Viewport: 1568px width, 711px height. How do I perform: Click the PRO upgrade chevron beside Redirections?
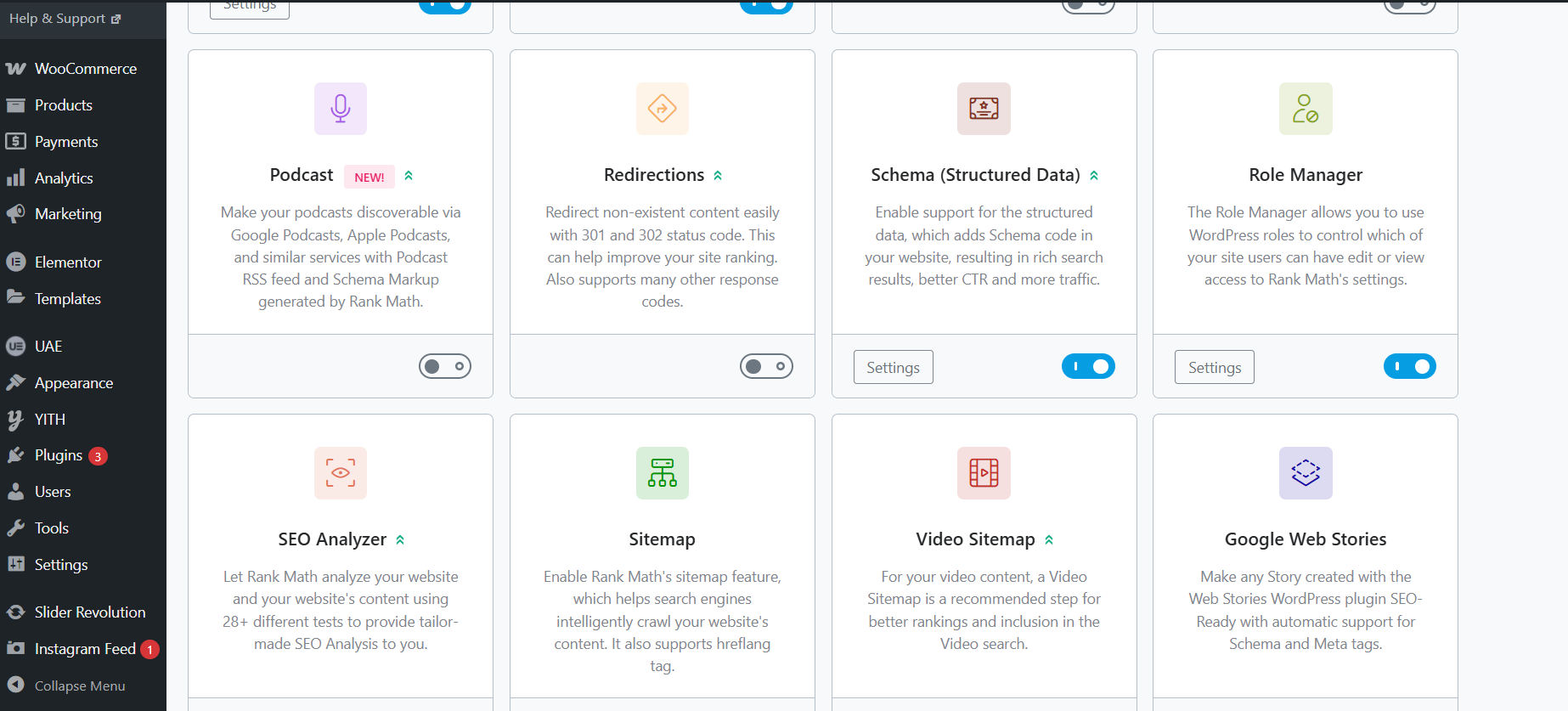(718, 176)
